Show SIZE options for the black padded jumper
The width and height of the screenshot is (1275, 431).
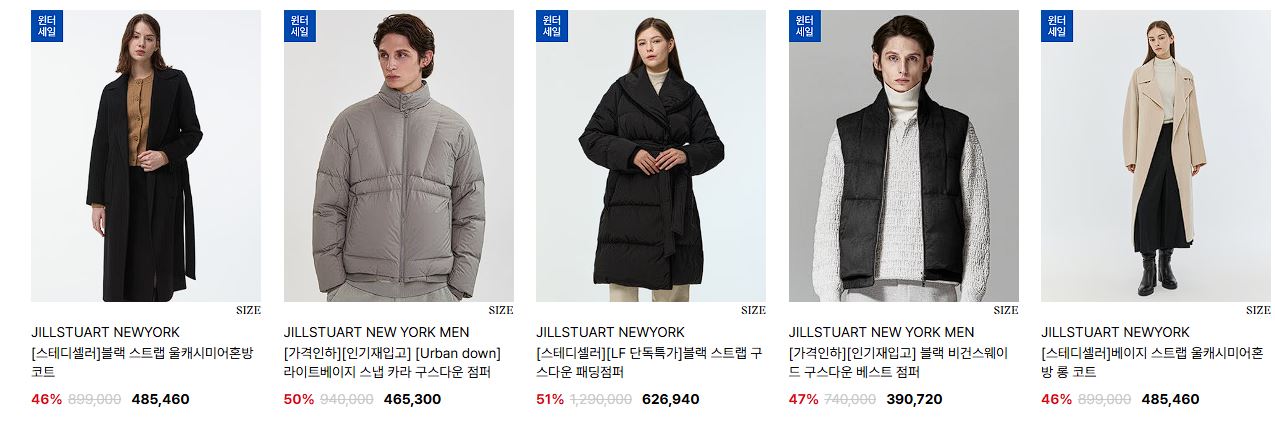[x=753, y=310]
